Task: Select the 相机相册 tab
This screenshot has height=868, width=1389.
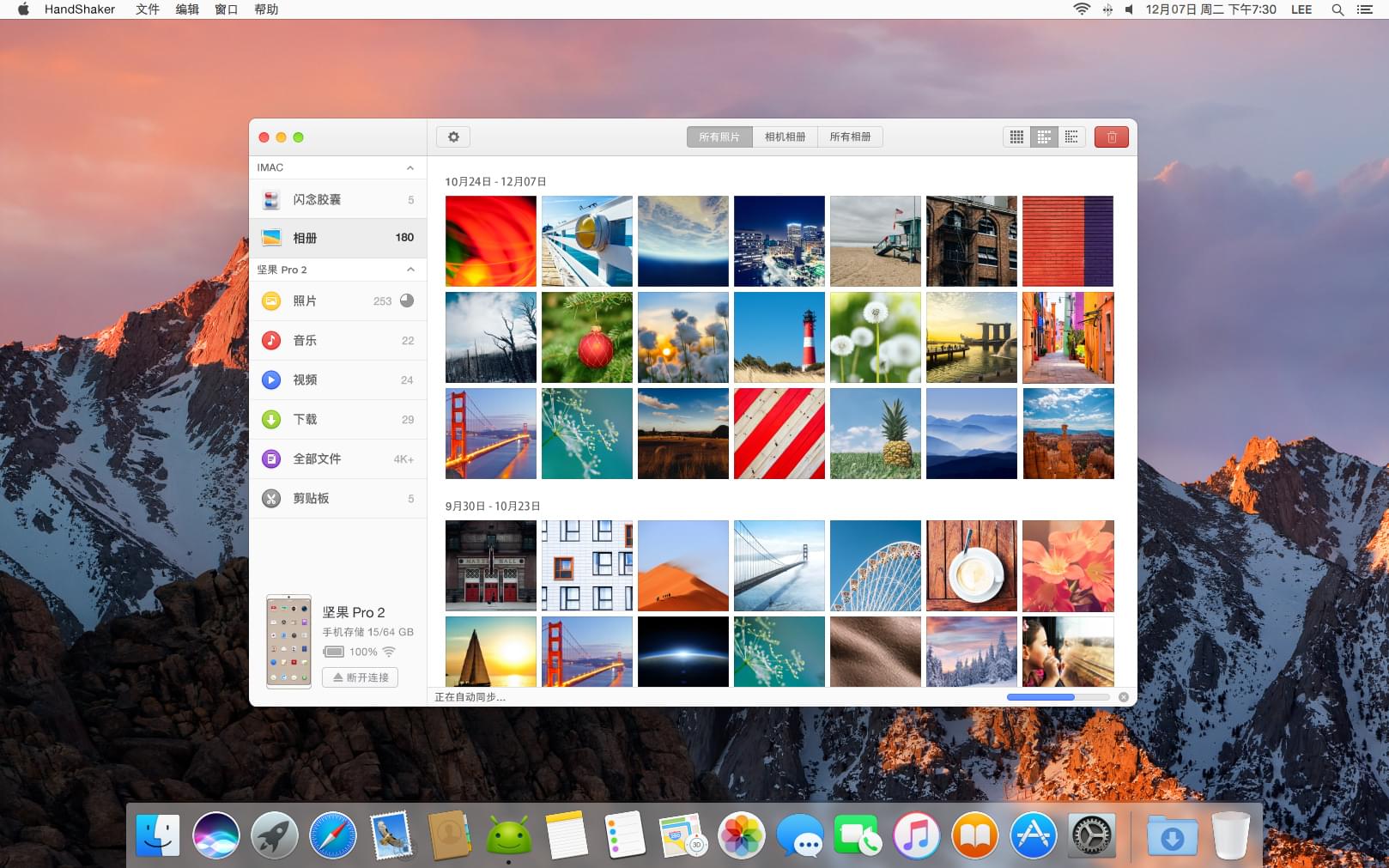Action: pos(785,137)
